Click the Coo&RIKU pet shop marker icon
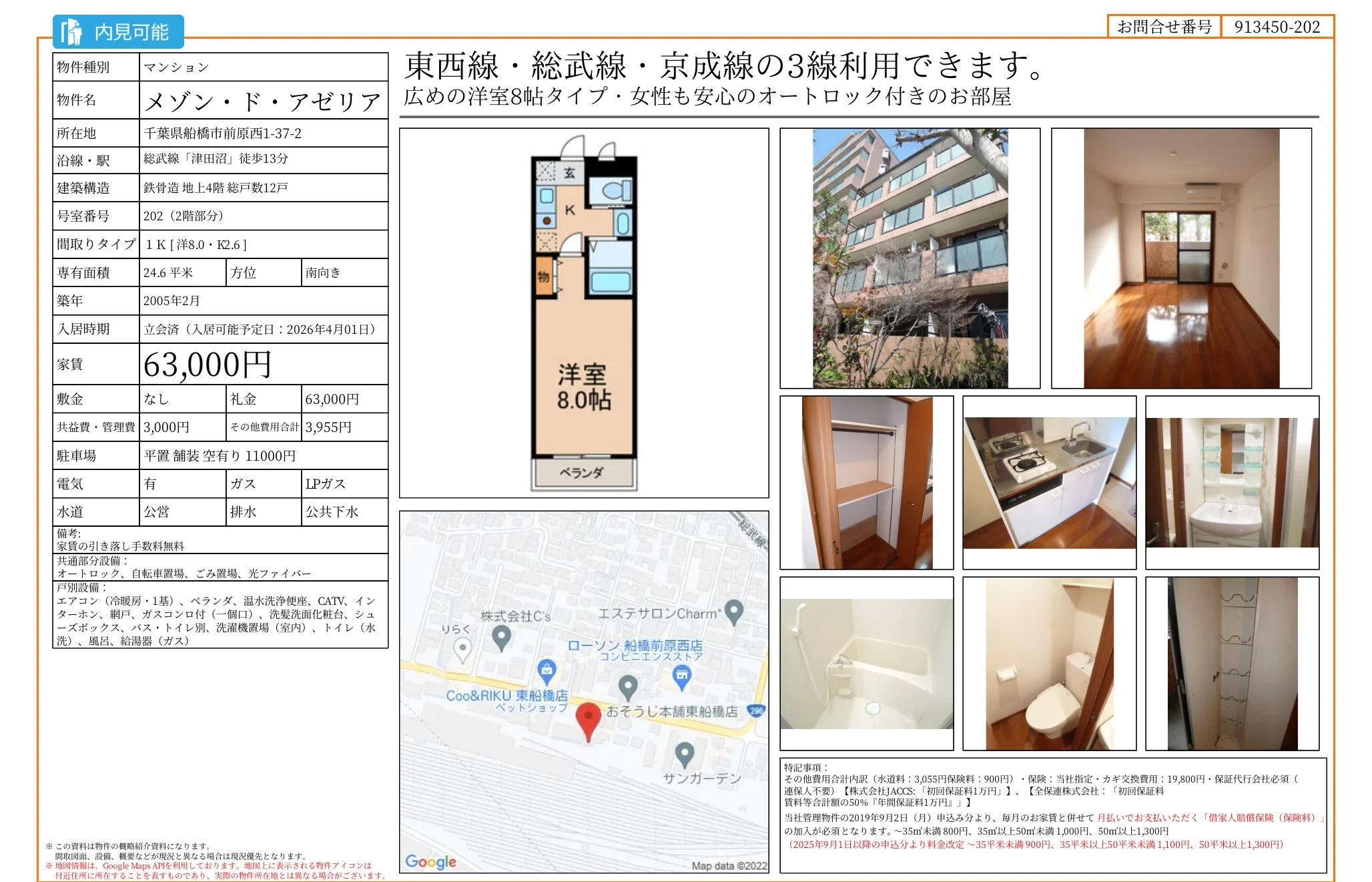1372x882 pixels. pos(547,668)
